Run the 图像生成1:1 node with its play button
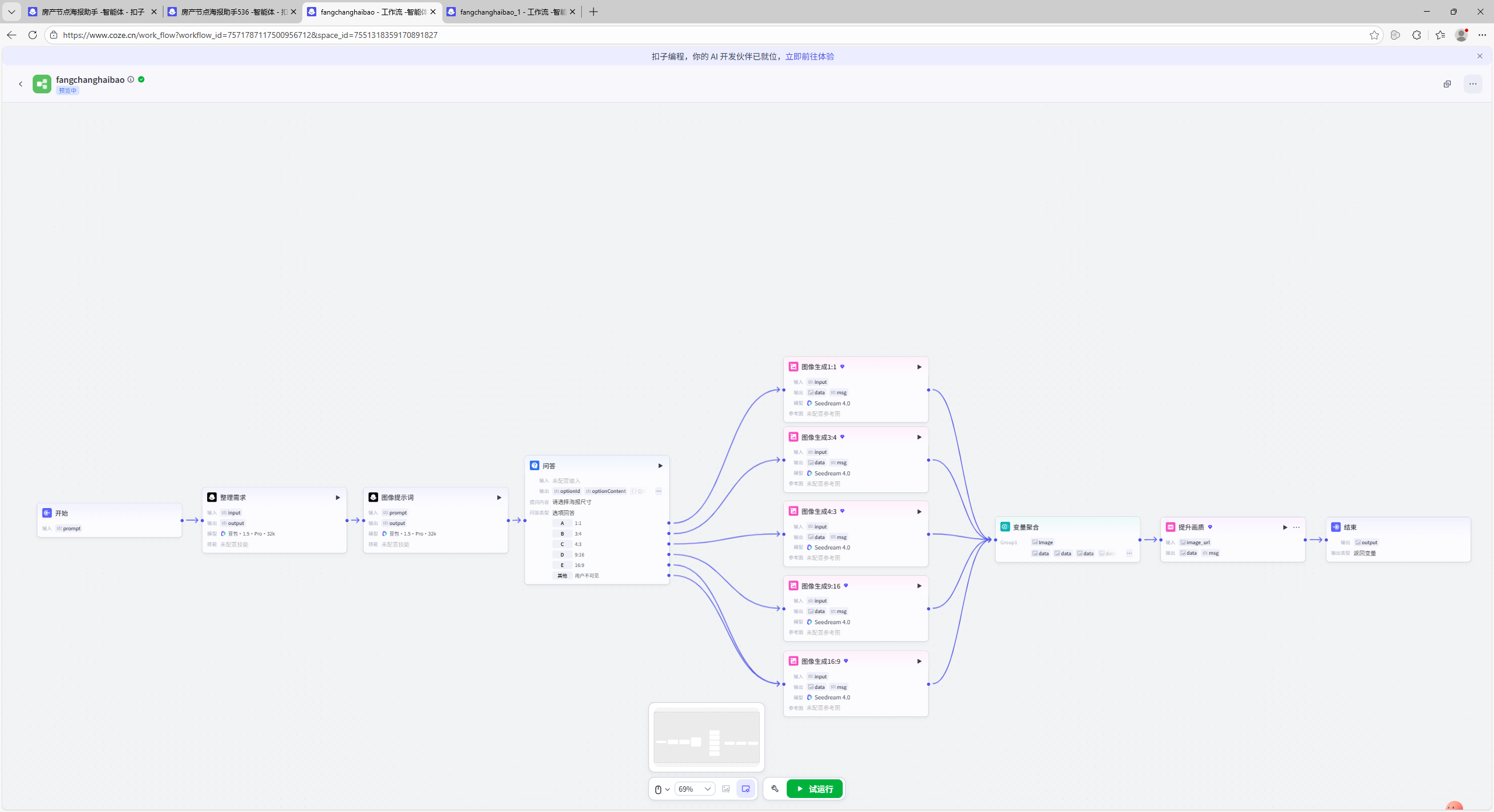This screenshot has height=812, width=1494. coord(919,367)
